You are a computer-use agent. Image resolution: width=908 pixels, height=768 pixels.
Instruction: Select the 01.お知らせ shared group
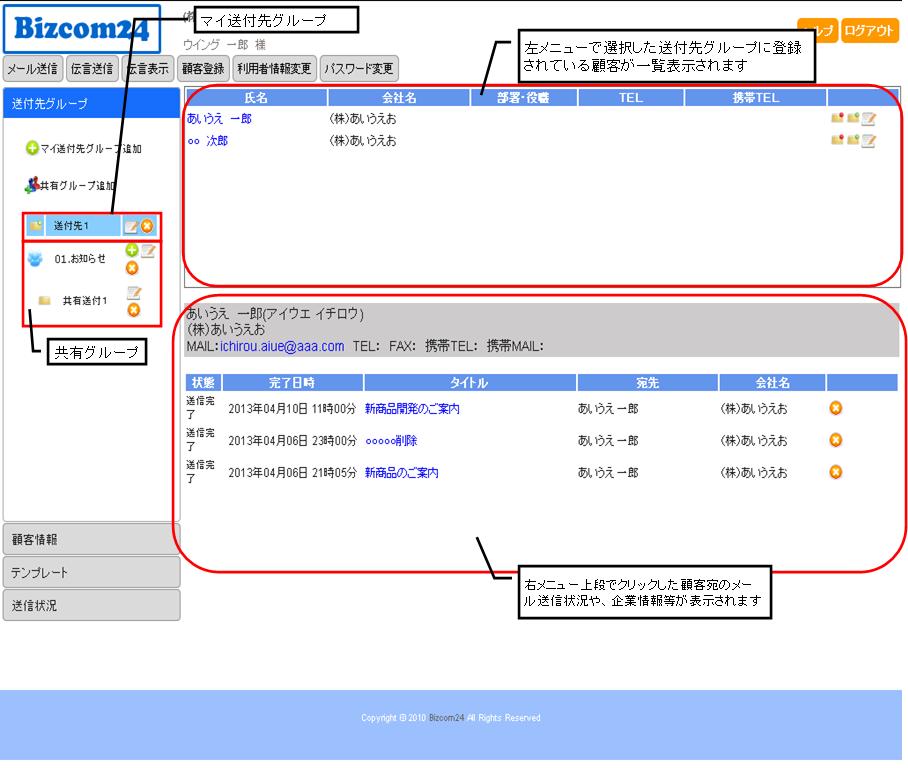[80, 259]
